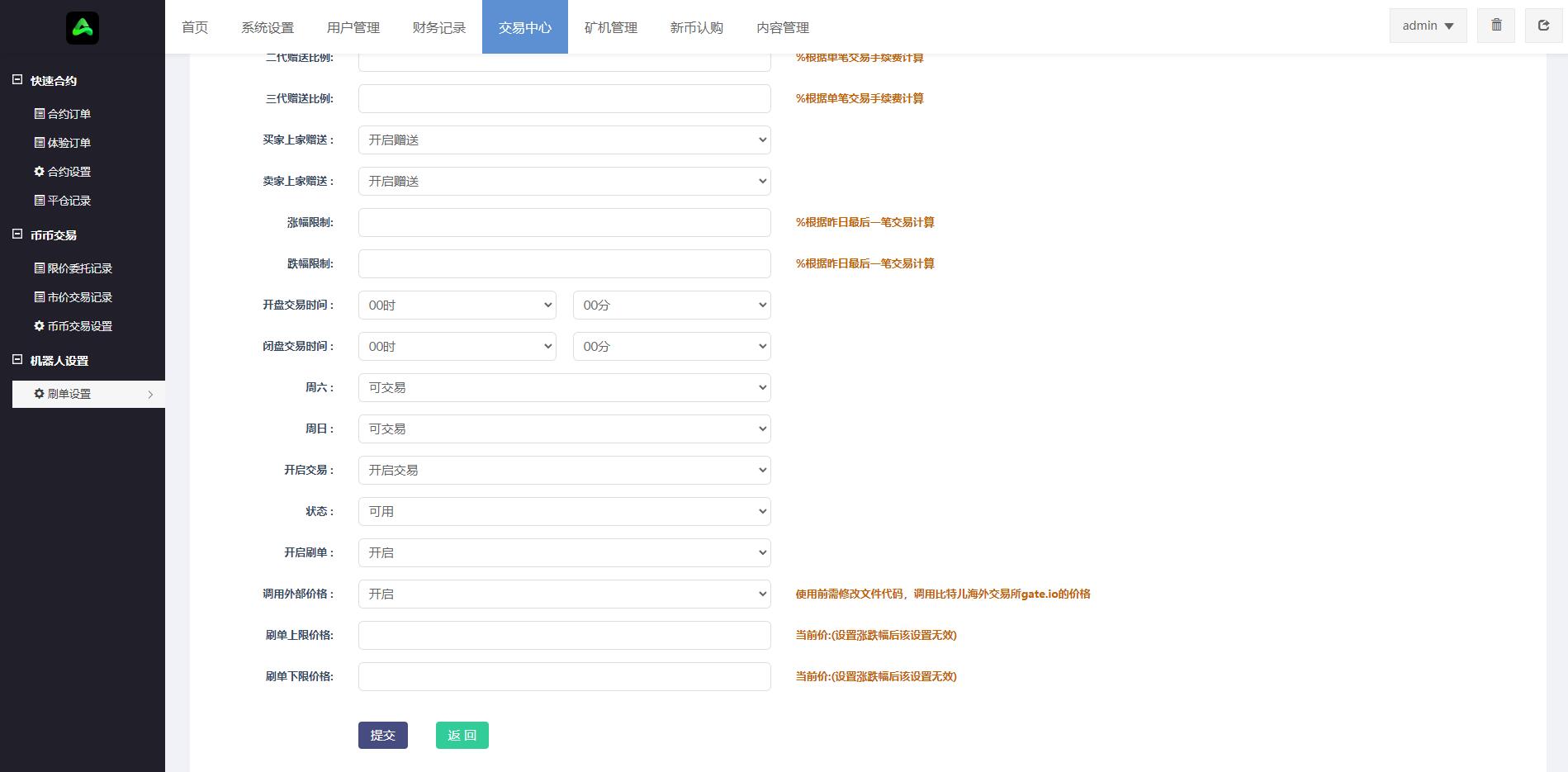
Task: Open the admin account dropdown
Action: 1427,25
